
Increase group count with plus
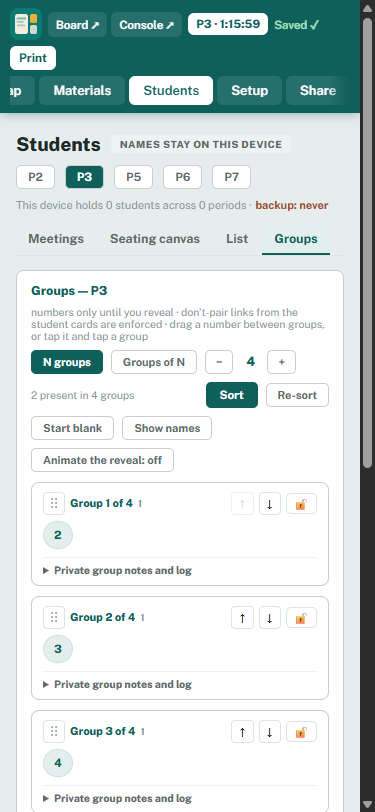pos(281,362)
